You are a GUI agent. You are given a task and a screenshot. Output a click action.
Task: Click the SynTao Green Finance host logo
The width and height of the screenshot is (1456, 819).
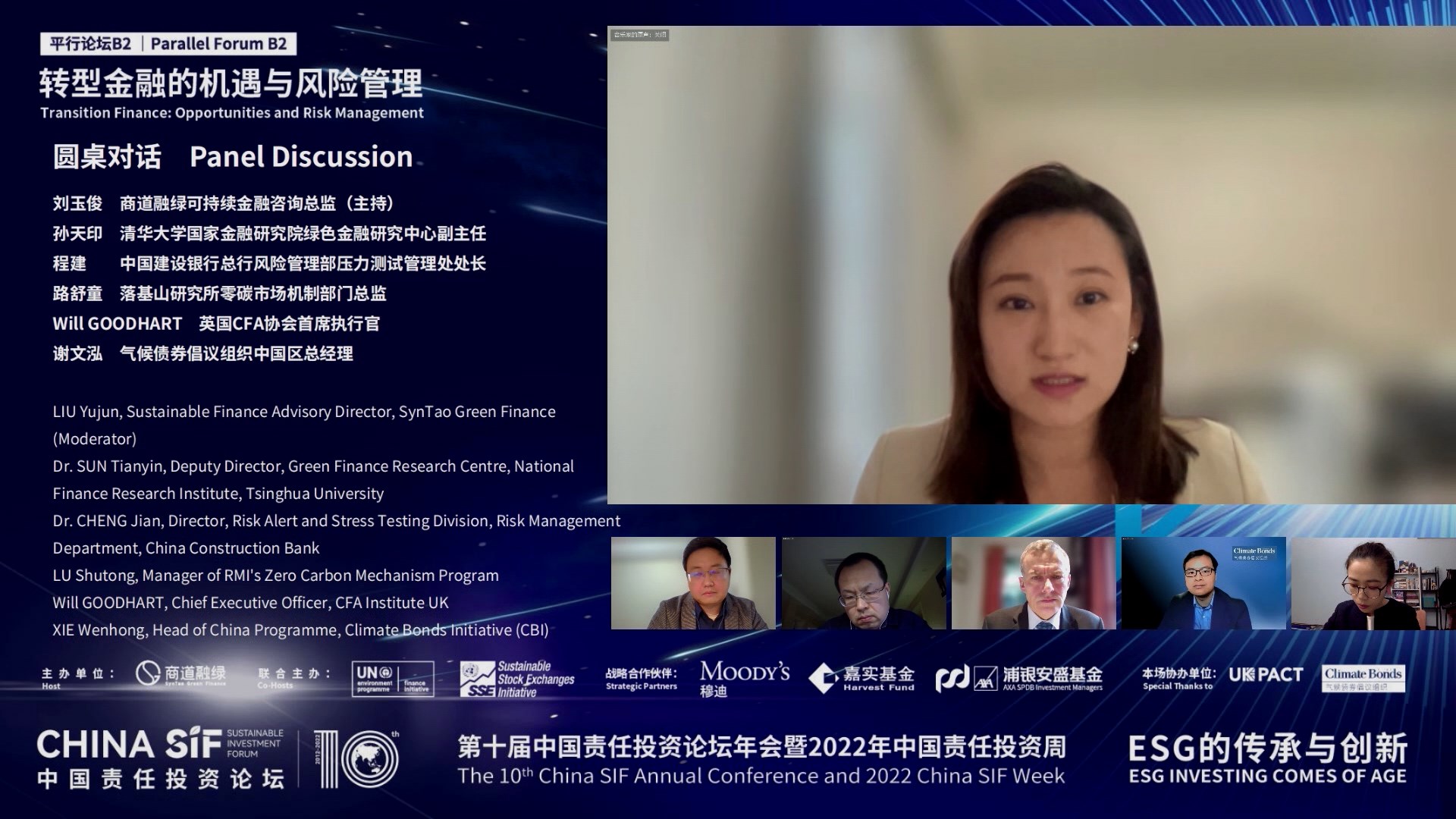pyautogui.click(x=180, y=674)
